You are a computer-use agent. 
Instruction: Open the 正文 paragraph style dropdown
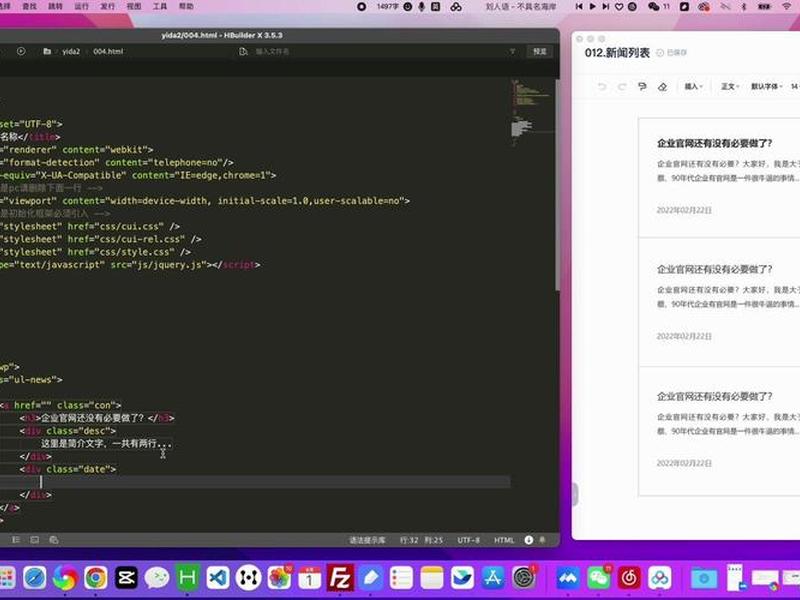[730, 86]
